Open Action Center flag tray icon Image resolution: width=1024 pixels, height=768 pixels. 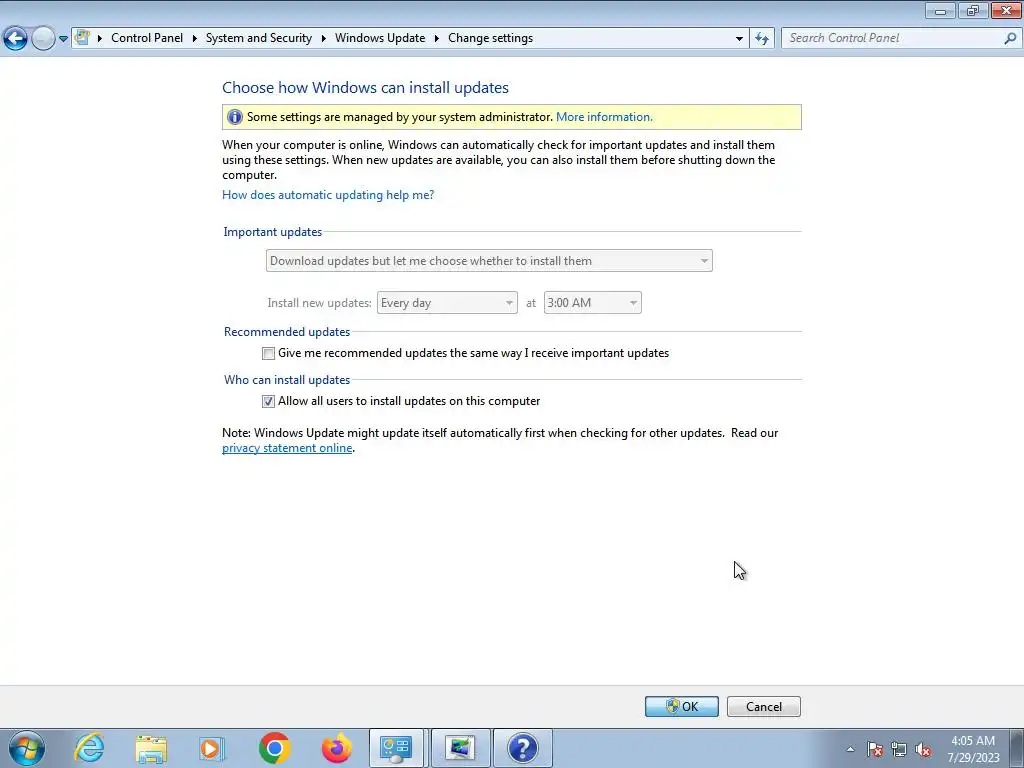(x=875, y=749)
